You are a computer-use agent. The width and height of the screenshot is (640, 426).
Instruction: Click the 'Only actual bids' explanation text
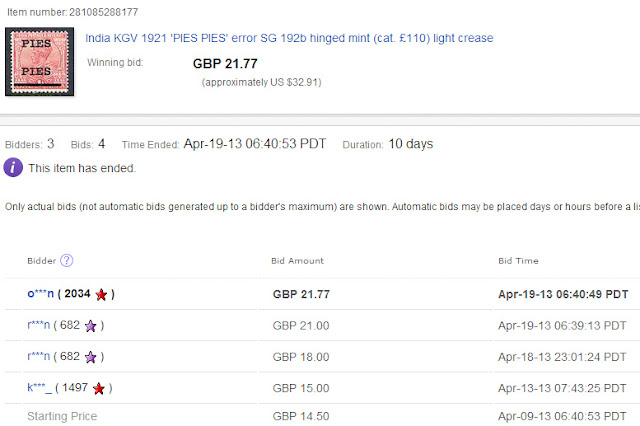point(322,207)
